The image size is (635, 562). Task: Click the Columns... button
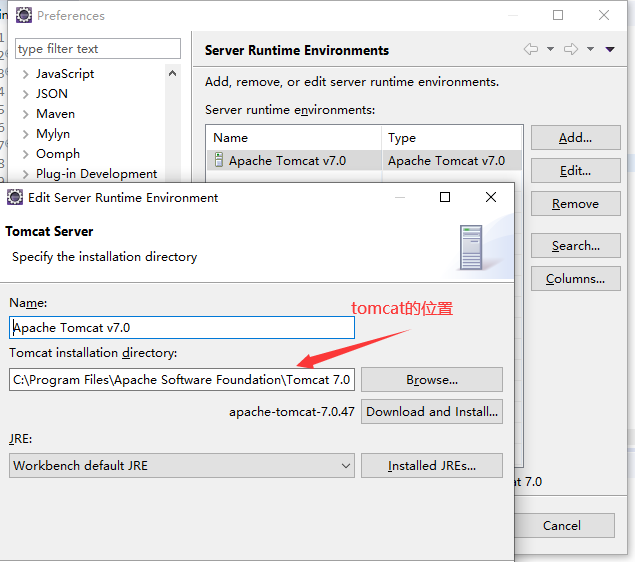pos(575,279)
